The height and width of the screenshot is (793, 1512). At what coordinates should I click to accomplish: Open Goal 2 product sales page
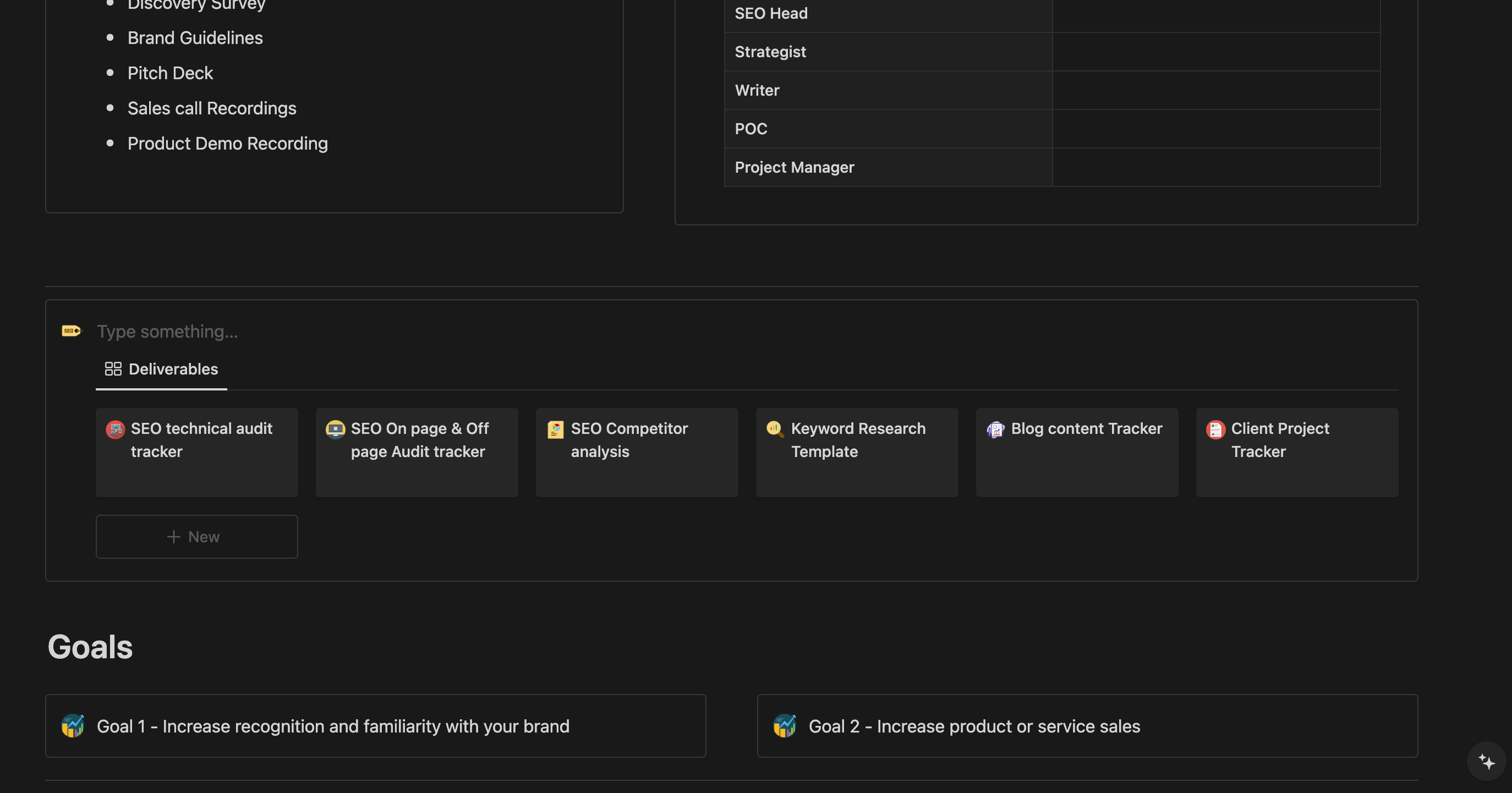click(1088, 726)
